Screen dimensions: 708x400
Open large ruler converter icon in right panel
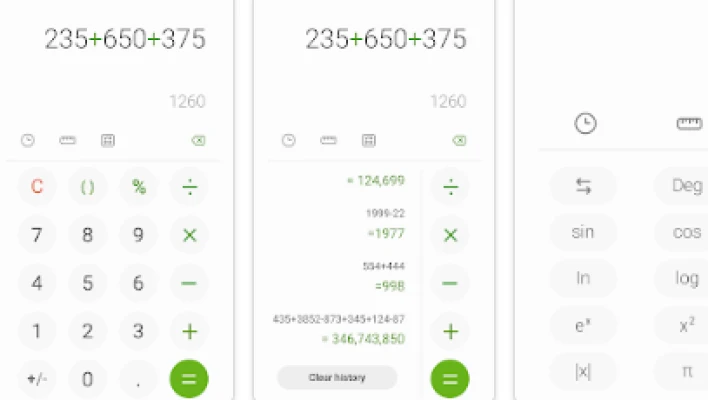(x=689, y=123)
